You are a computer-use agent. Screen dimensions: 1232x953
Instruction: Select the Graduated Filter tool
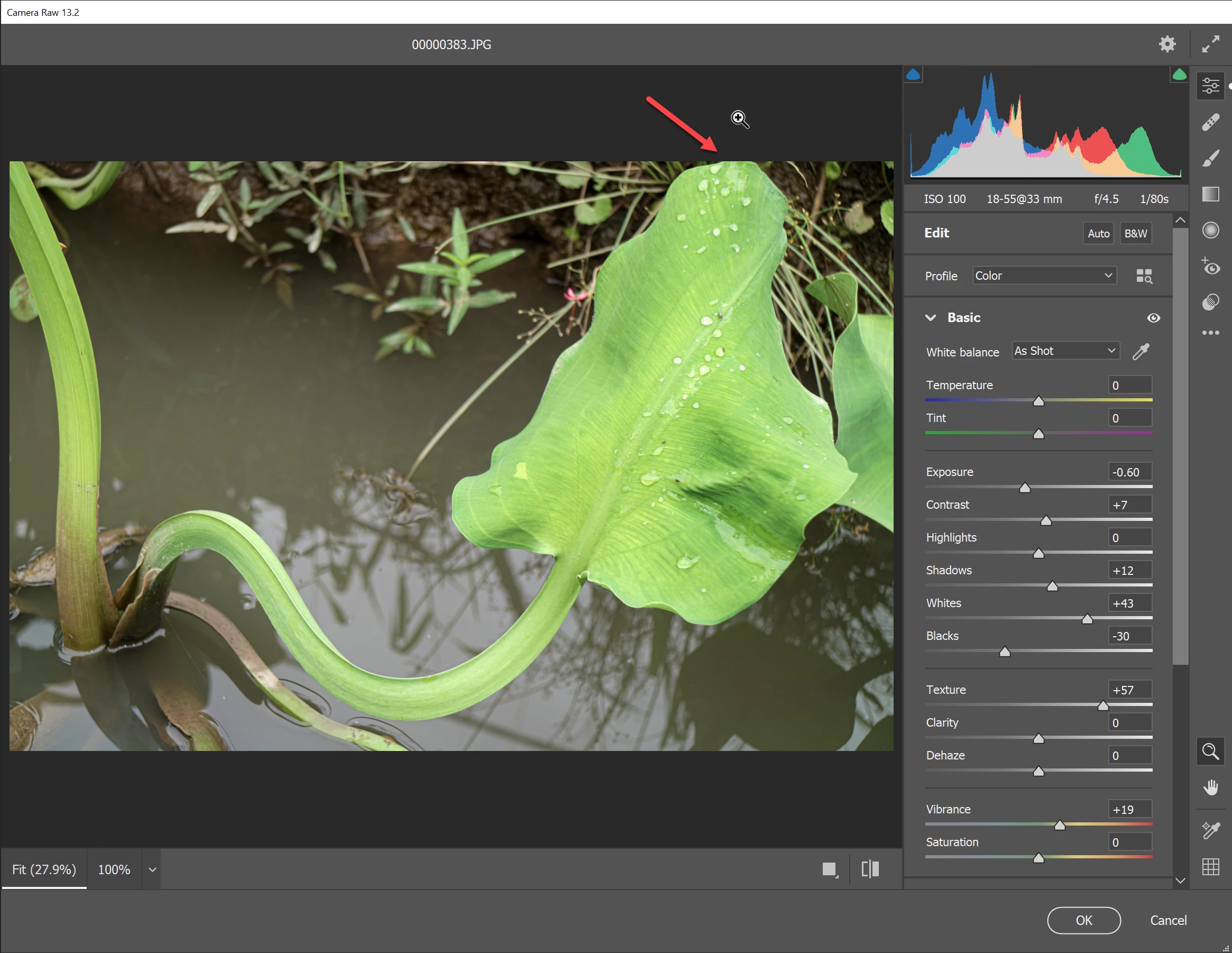(x=1210, y=195)
